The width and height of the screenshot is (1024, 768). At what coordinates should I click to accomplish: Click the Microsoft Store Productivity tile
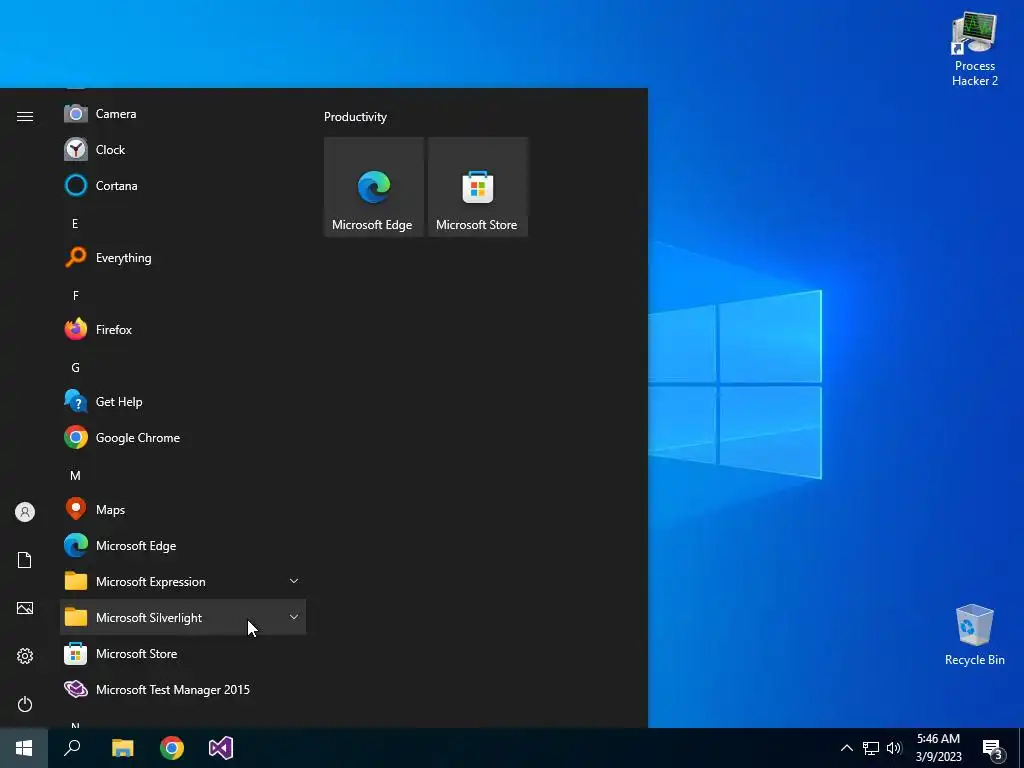click(x=477, y=187)
